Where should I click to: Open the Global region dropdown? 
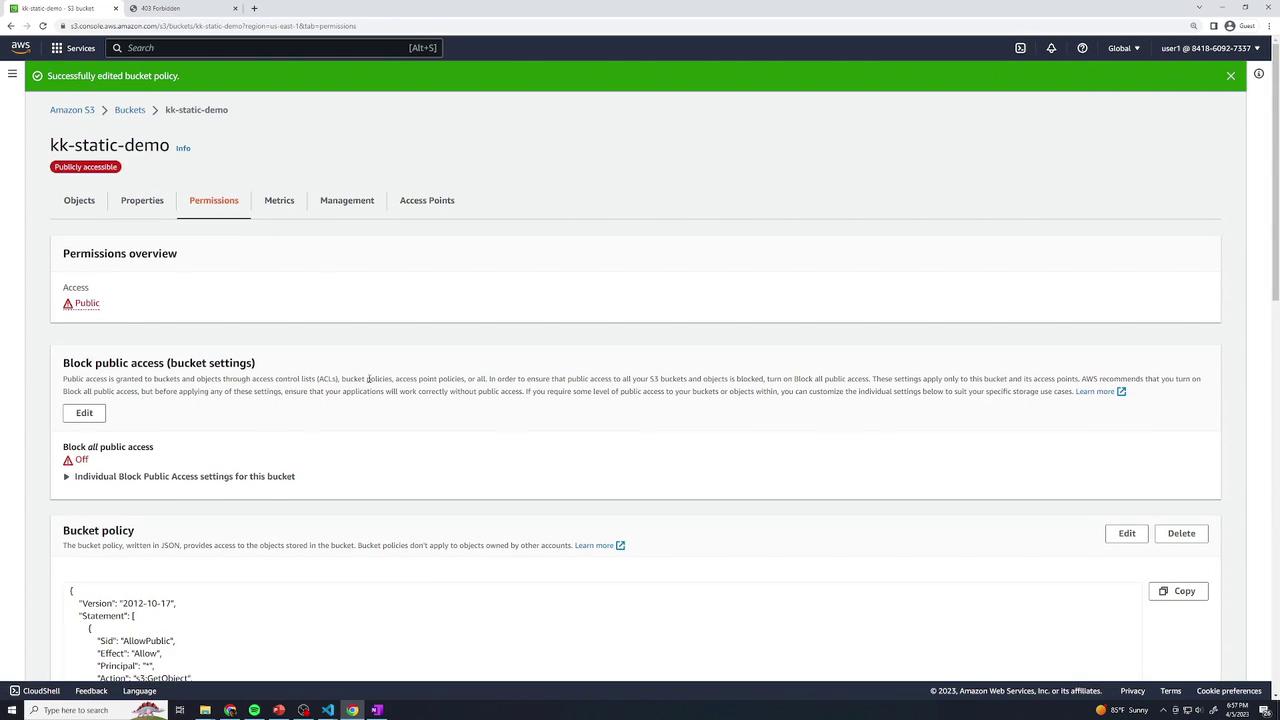click(x=1124, y=48)
